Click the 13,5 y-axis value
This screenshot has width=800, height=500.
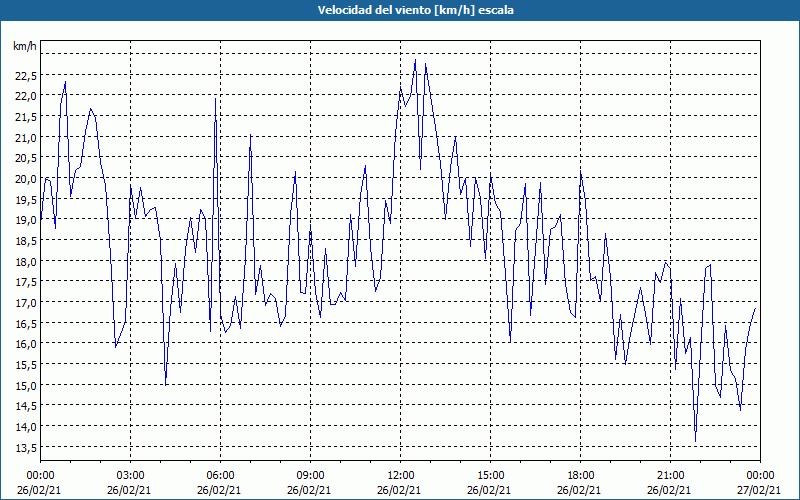26,447
